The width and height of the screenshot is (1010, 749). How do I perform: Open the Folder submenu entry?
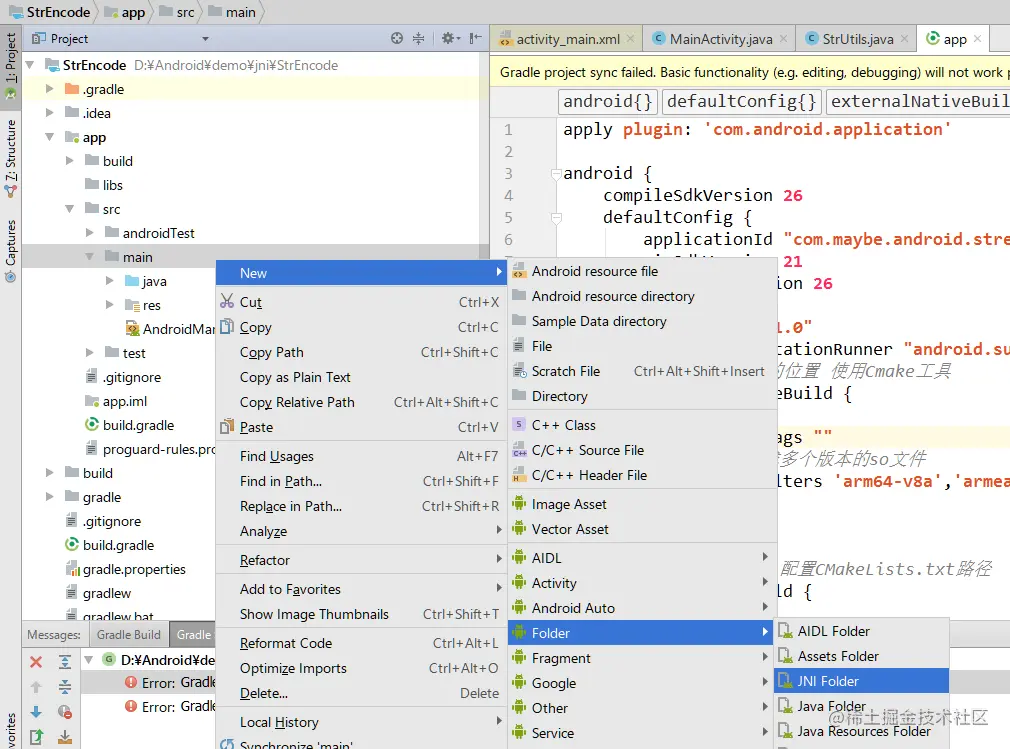pos(640,633)
